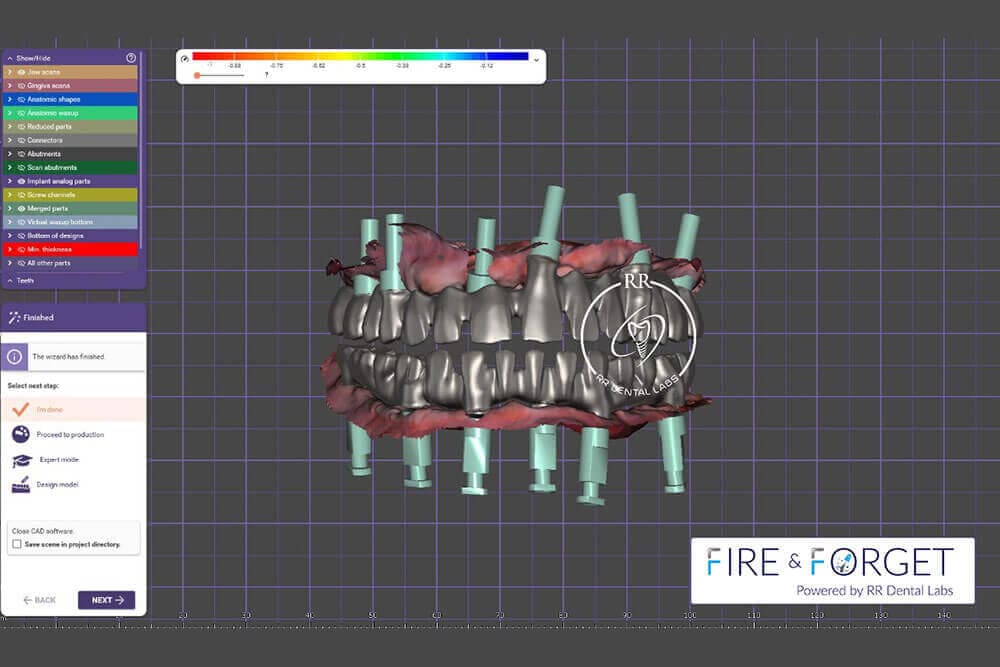This screenshot has height=667, width=1000.
Task: Select the I'm done checkmark icon
Action: coord(20,409)
